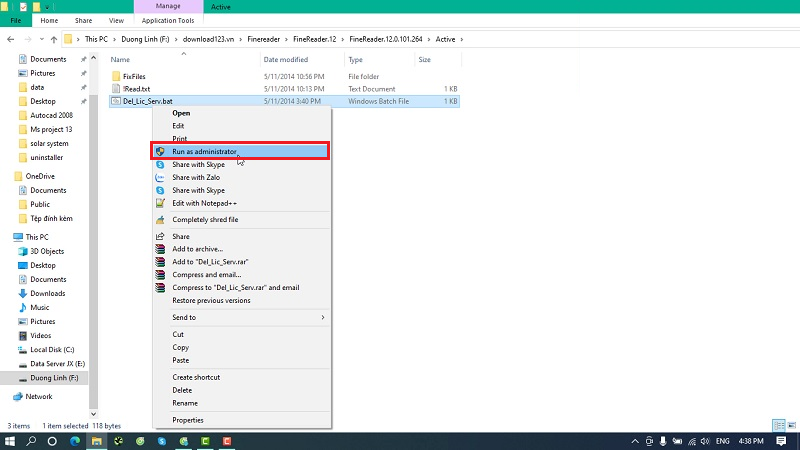800x450 pixels.
Task: Click the Edit with Notepad++ icon
Action: coord(160,203)
